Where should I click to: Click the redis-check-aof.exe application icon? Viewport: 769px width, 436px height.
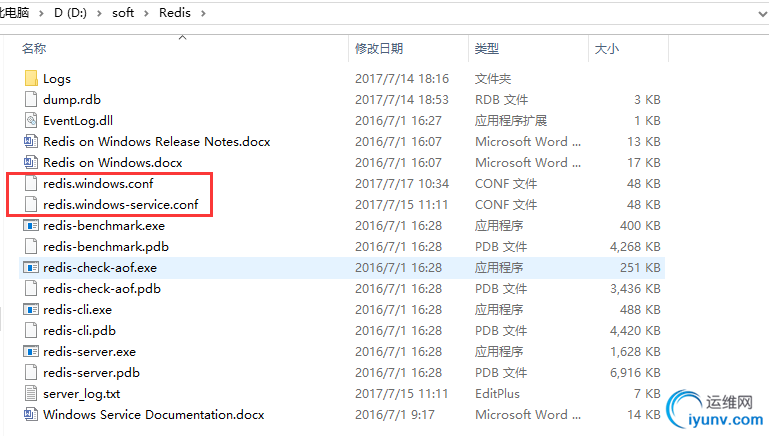(31, 268)
